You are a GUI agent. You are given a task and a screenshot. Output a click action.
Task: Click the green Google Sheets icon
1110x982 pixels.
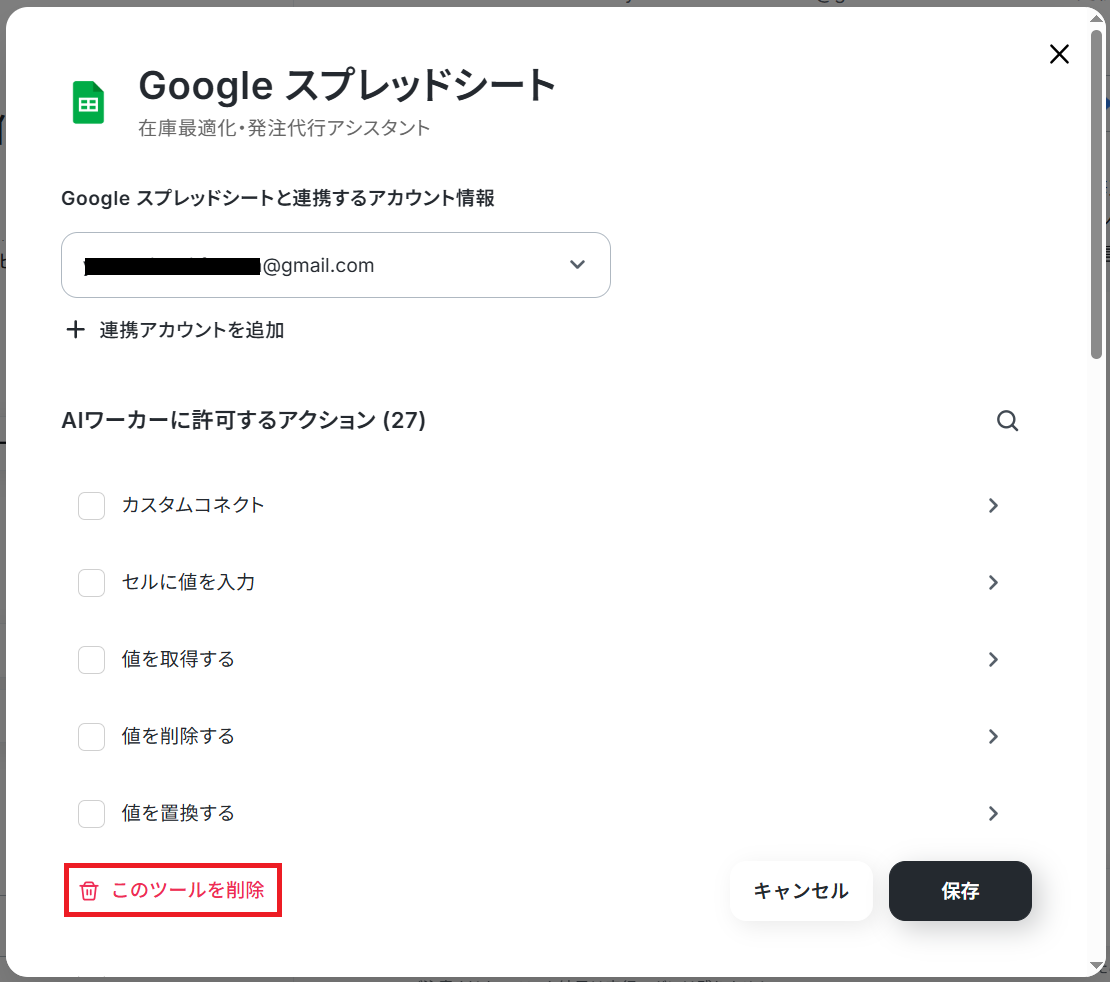88,103
